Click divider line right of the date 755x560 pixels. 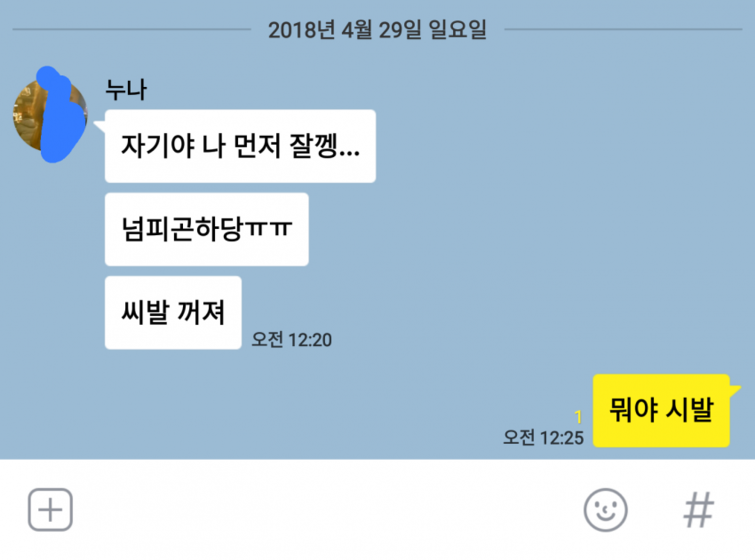point(623,29)
